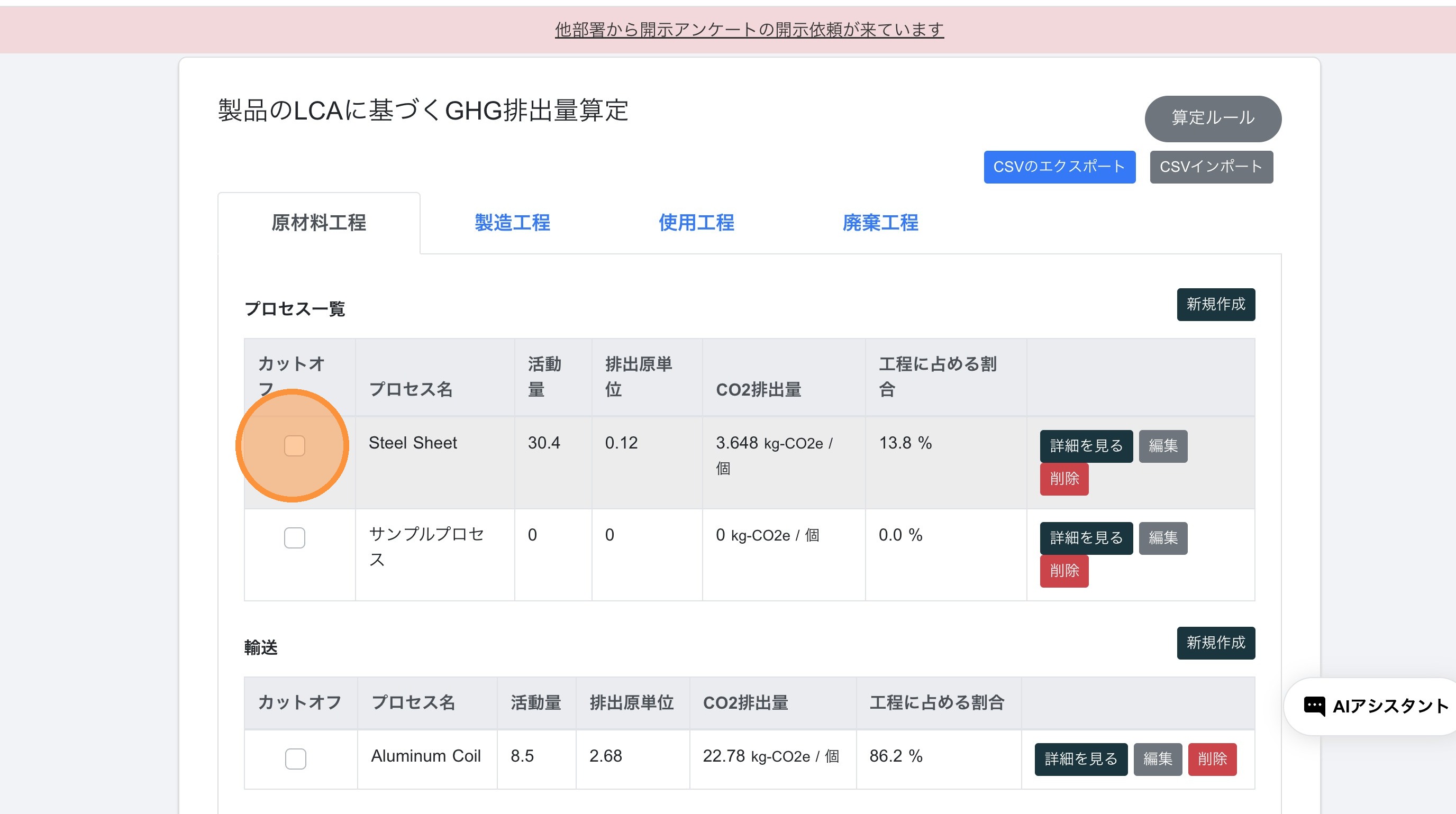This screenshot has height=814, width=1456.
Task: Edit the Steel Sheet process
Action: click(x=1163, y=446)
